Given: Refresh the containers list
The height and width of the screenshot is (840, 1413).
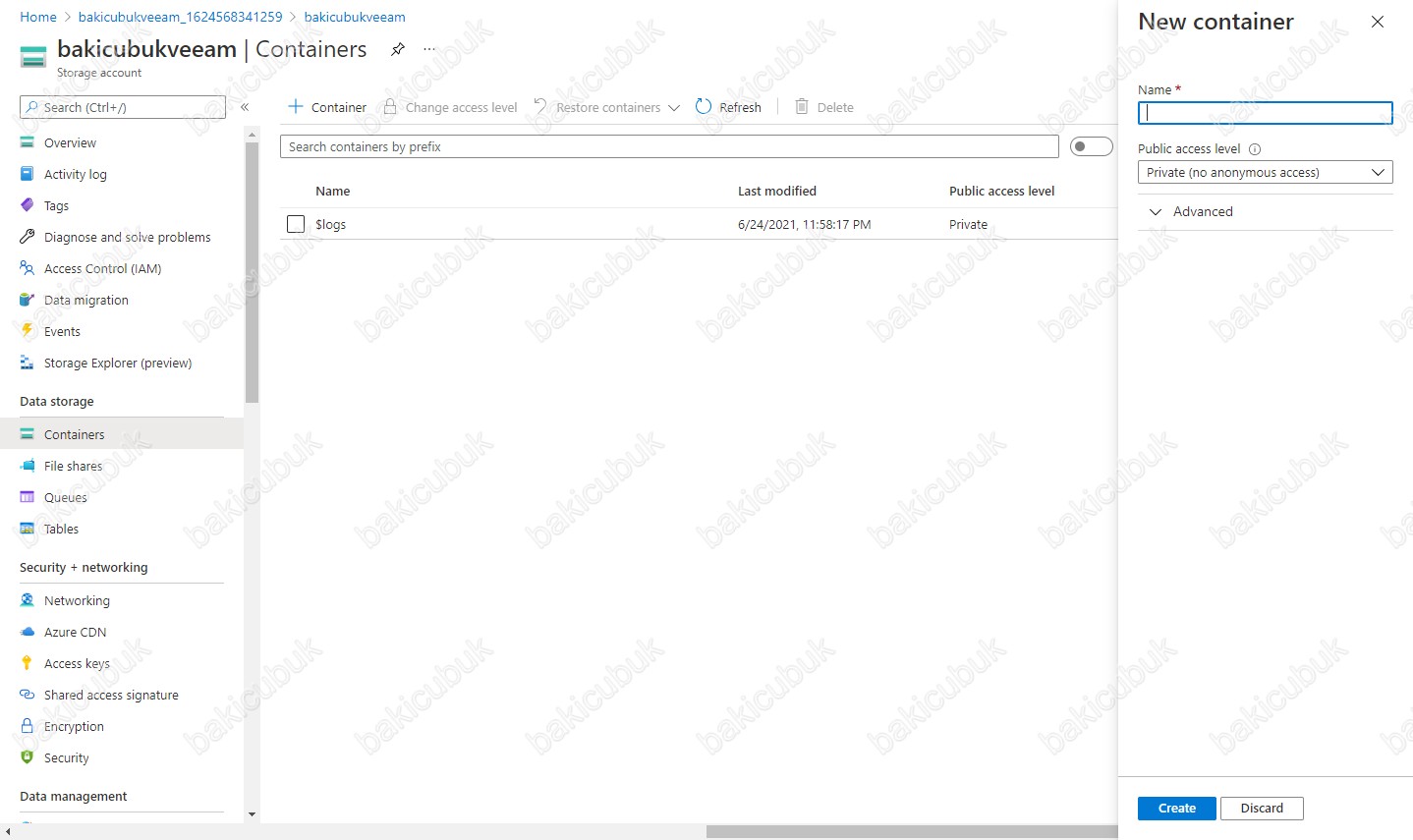Looking at the screenshot, I should [x=728, y=107].
